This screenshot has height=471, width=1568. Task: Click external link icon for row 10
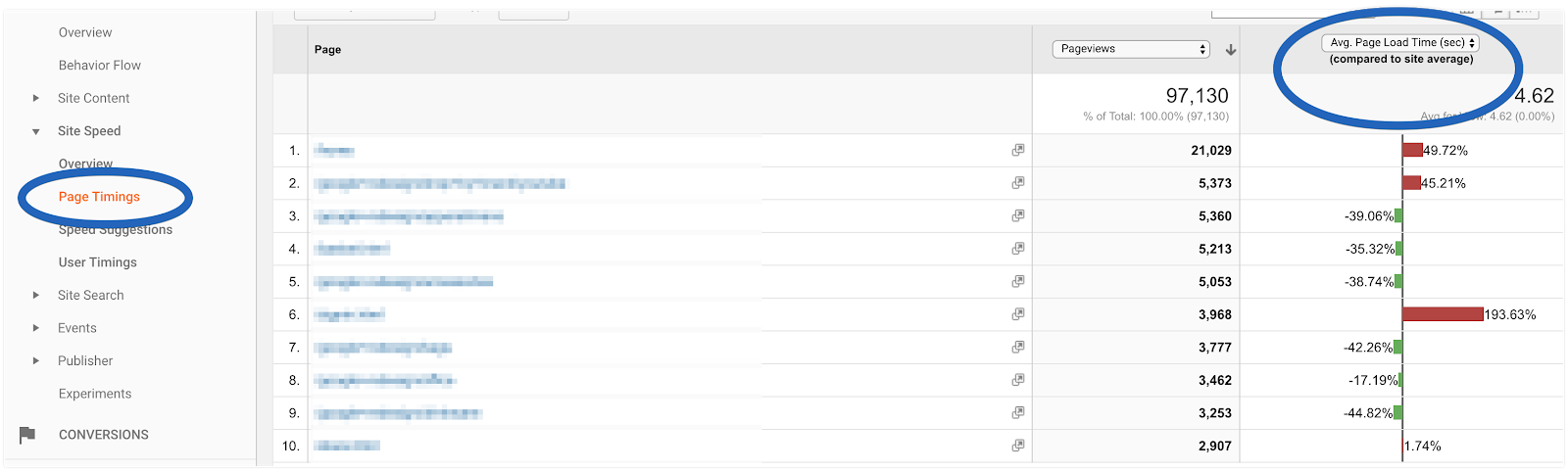1018,446
